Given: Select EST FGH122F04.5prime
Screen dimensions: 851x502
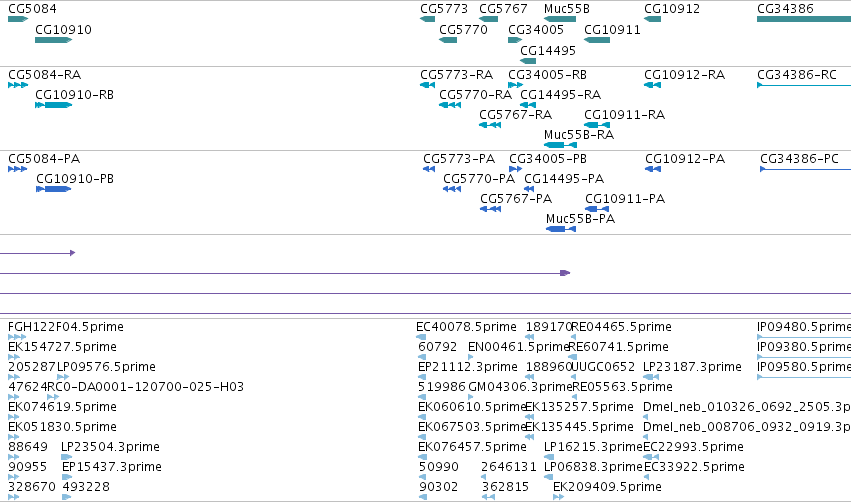Looking at the screenshot, I should (x=66, y=327).
